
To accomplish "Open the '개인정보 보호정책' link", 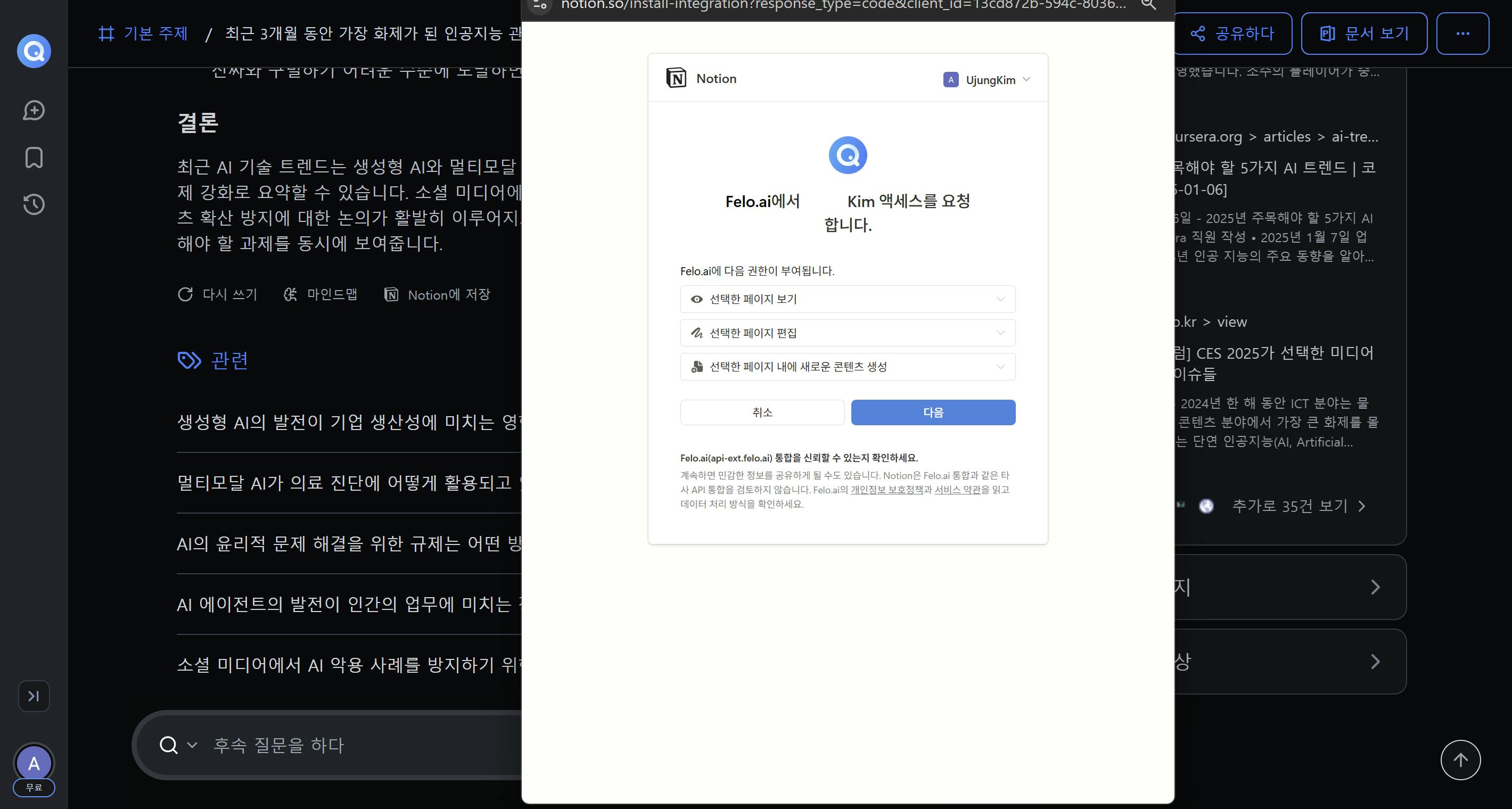I will click(886, 490).
